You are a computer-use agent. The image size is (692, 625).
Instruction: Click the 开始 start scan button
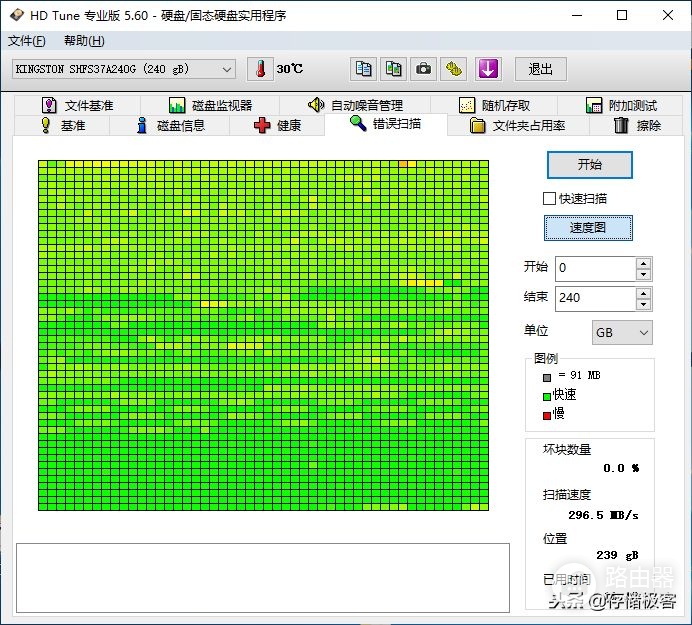click(590, 165)
